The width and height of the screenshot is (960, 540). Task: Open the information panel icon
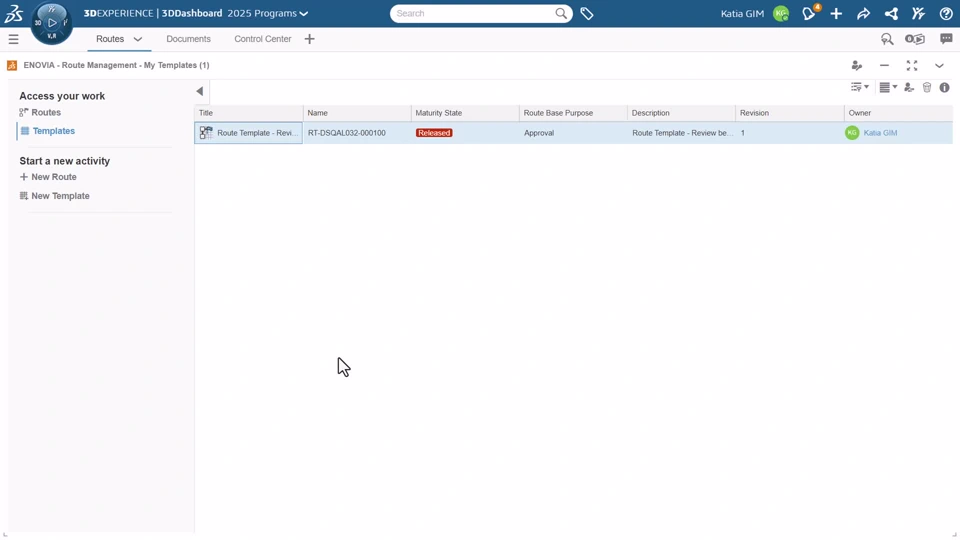945,88
